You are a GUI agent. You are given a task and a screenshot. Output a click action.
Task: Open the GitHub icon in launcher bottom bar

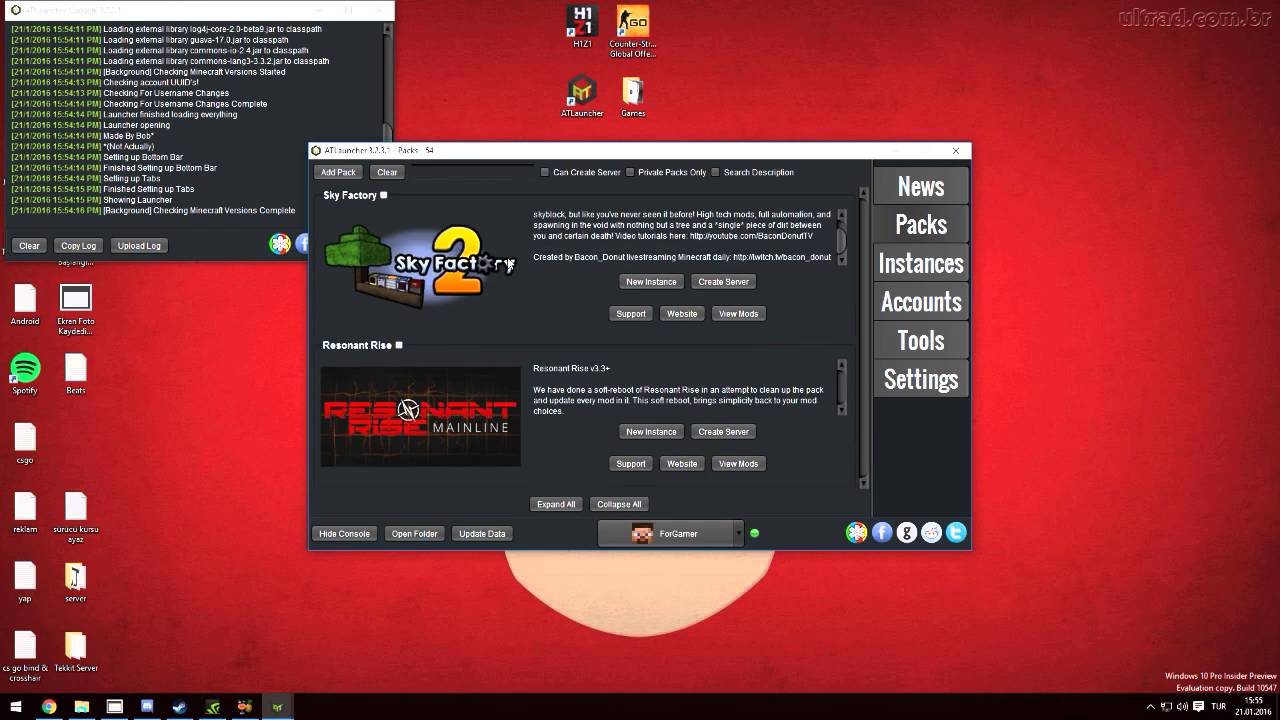pos(907,533)
